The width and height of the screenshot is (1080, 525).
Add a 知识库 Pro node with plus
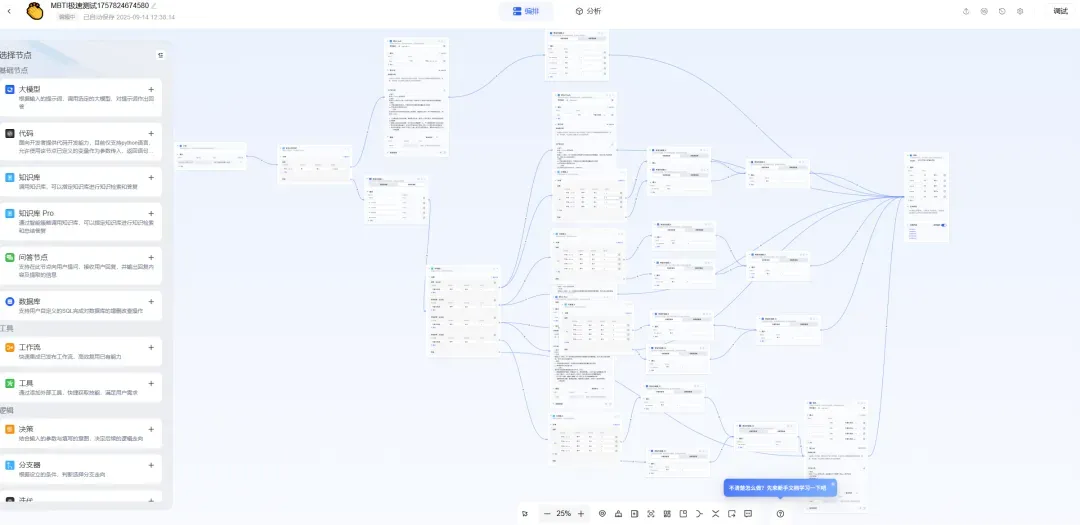(x=151, y=214)
